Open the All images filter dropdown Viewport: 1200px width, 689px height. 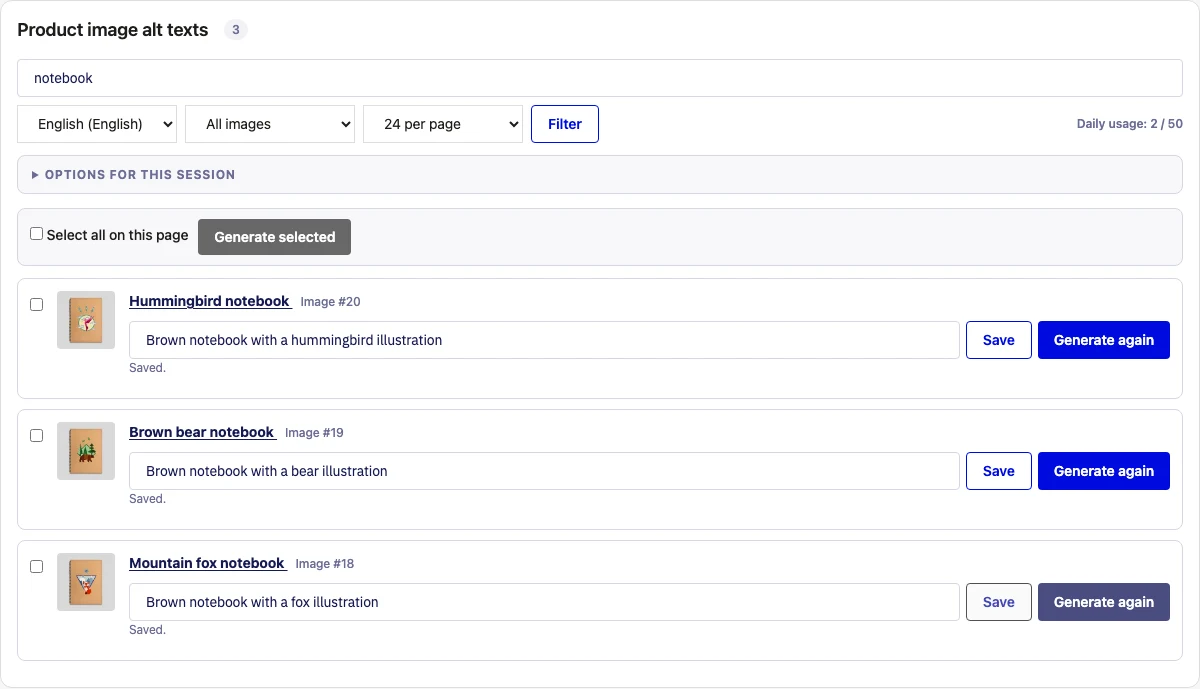coord(270,124)
